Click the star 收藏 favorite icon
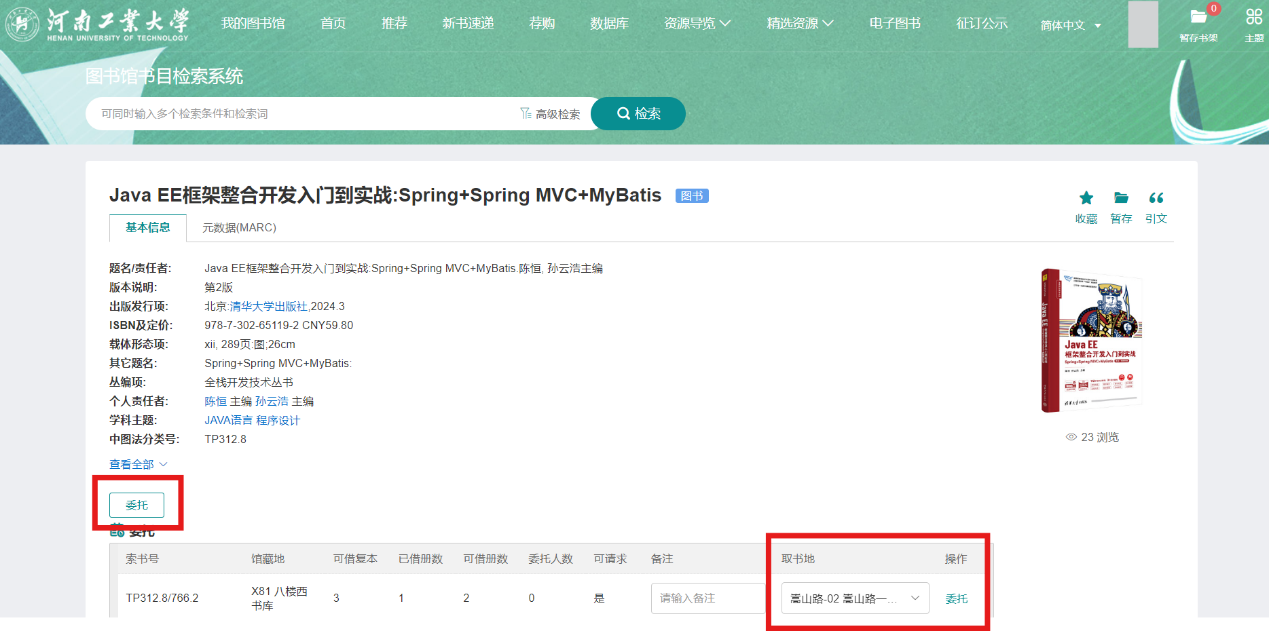The width and height of the screenshot is (1269, 631). 1086,198
